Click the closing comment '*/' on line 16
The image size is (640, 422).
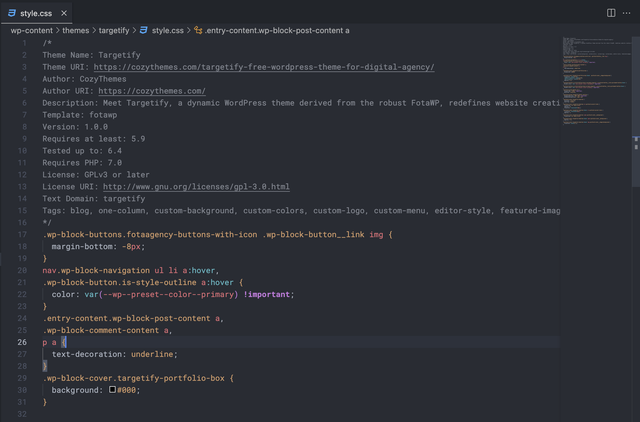click(x=47, y=222)
